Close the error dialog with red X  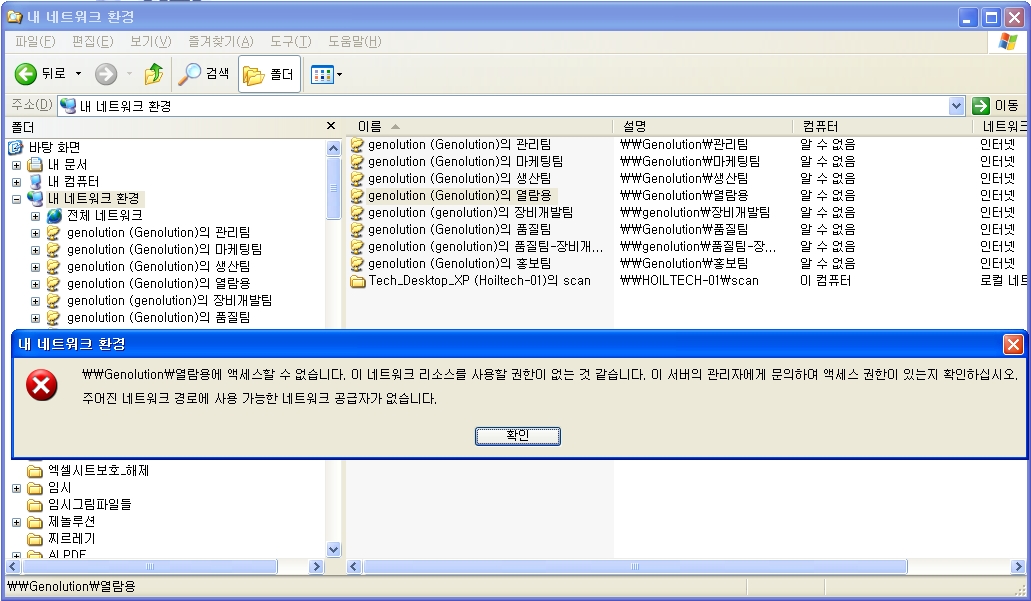[1013, 344]
